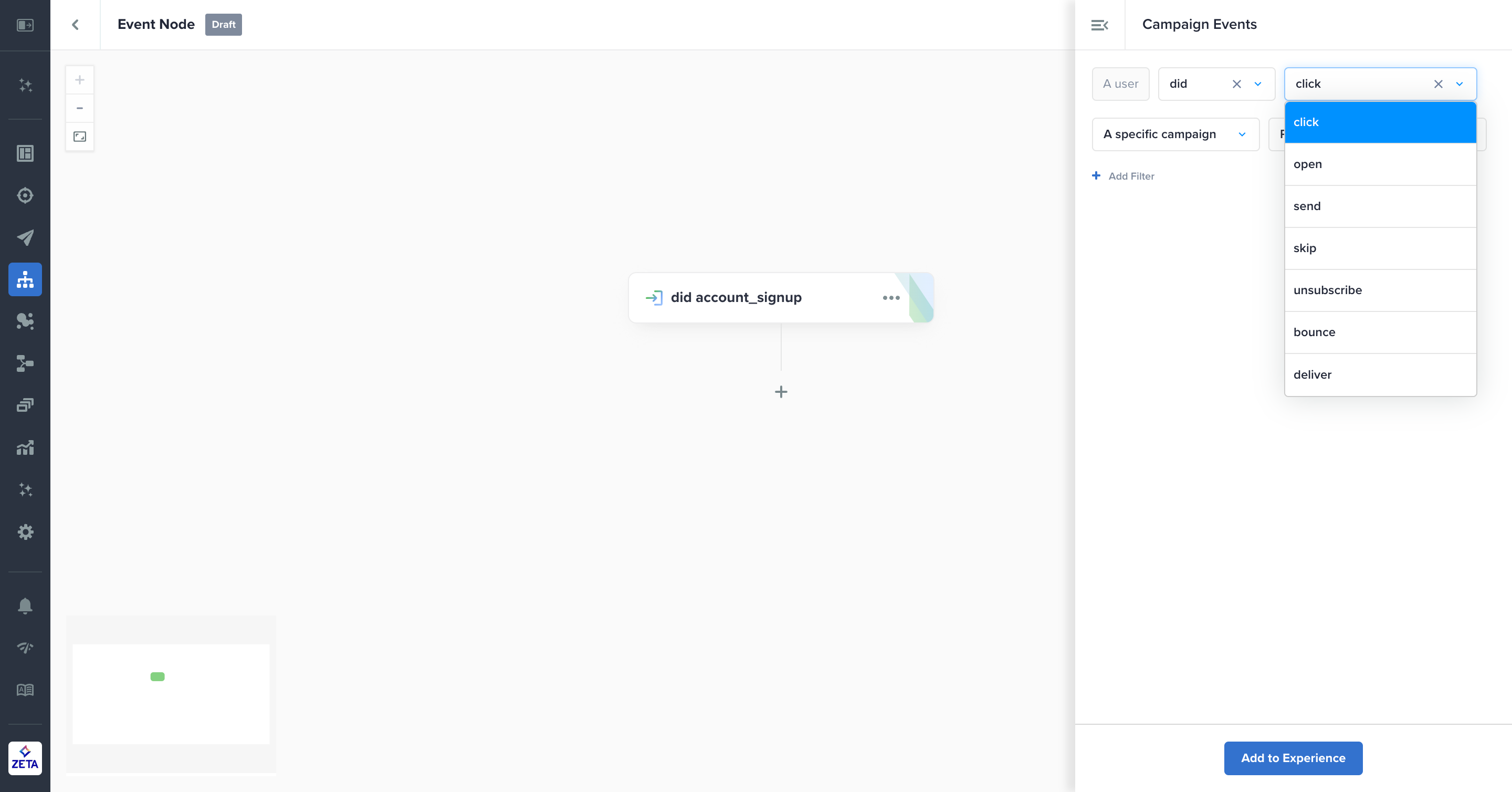
Task: Click the canvas zoom-out minus button
Action: [x=80, y=108]
